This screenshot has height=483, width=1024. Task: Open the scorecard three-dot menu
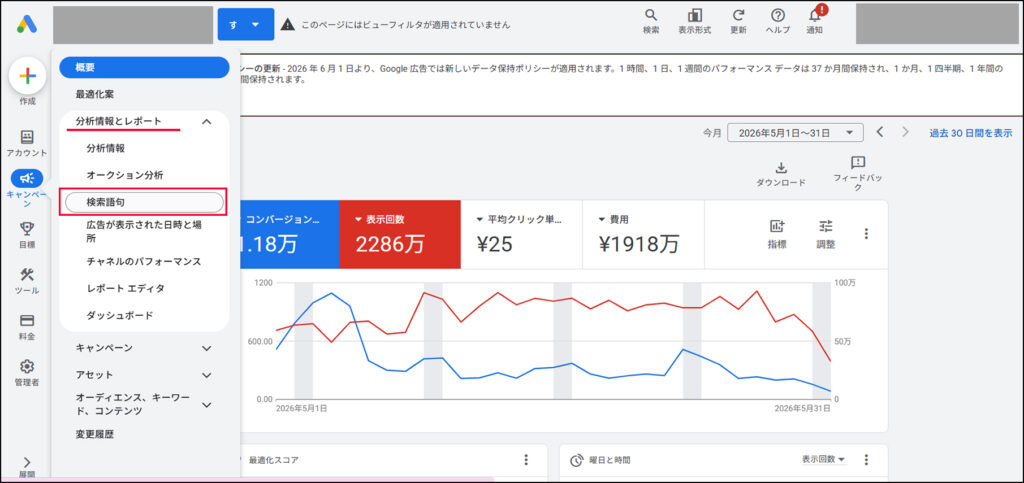click(867, 234)
